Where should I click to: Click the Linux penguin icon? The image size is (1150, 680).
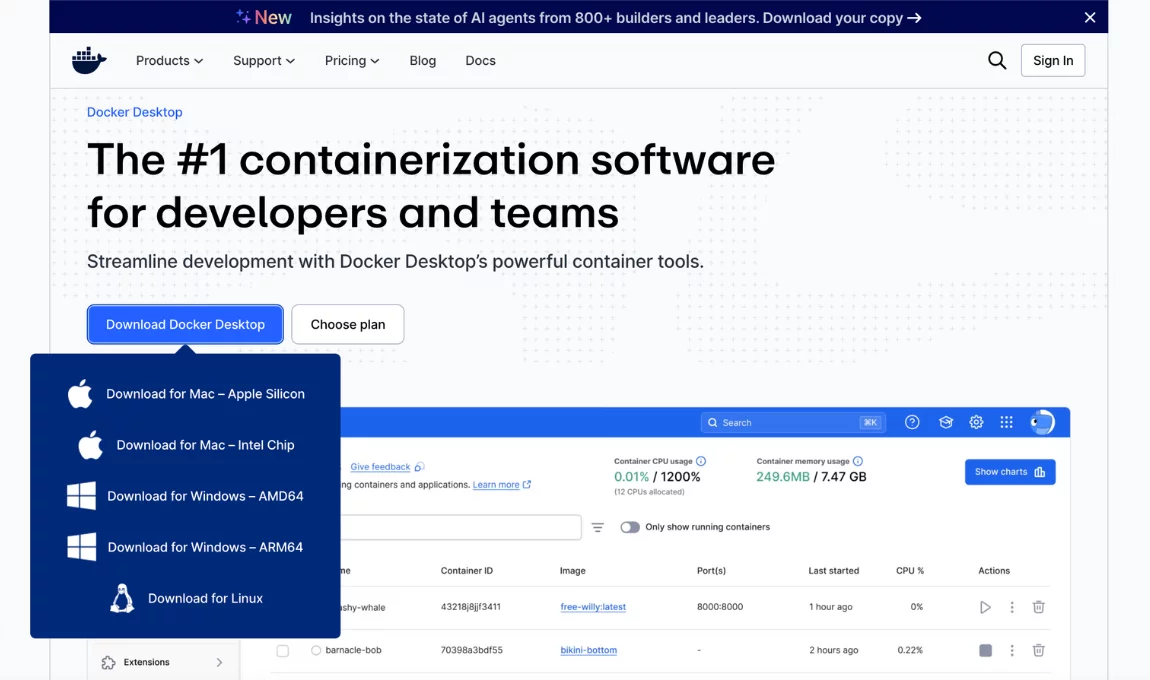tap(122, 599)
